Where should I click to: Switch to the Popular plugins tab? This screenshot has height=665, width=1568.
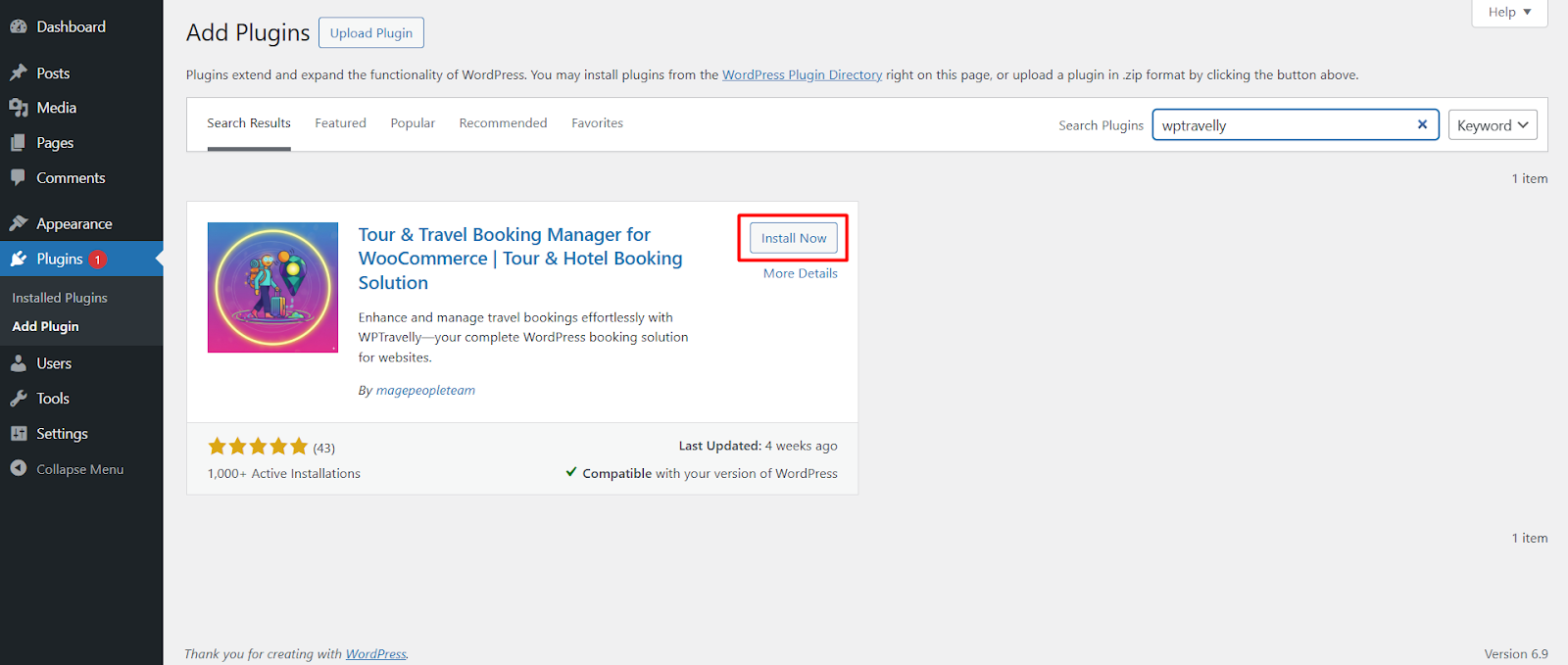click(413, 123)
